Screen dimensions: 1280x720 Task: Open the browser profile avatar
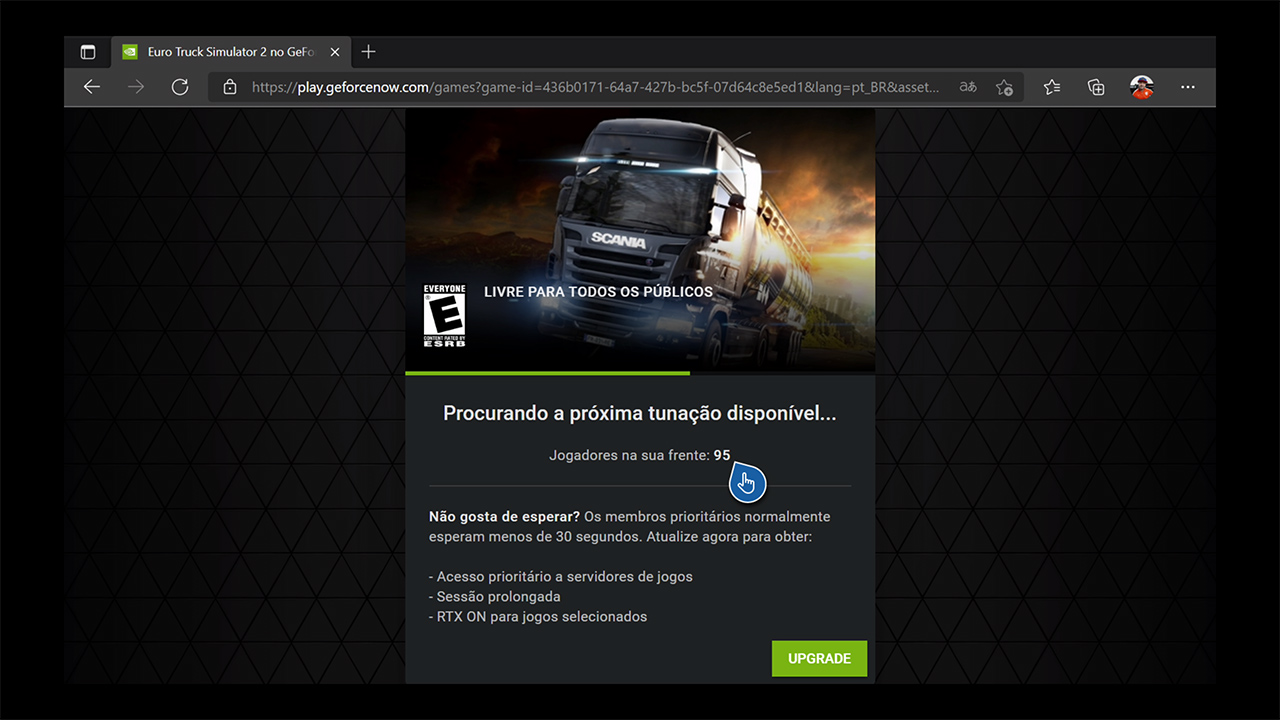click(x=1142, y=87)
